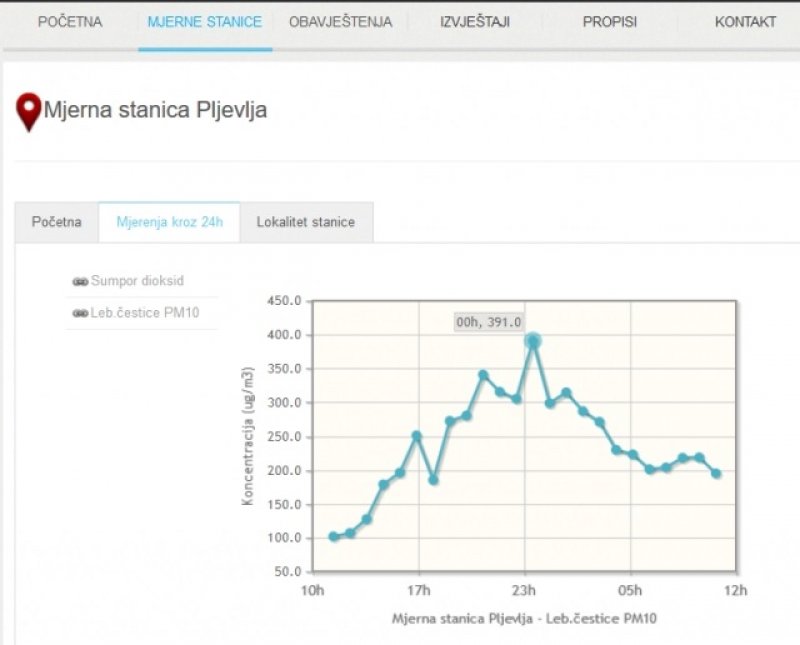
Task: Show Leb.čestice PM10 measurements
Action: coord(145,314)
